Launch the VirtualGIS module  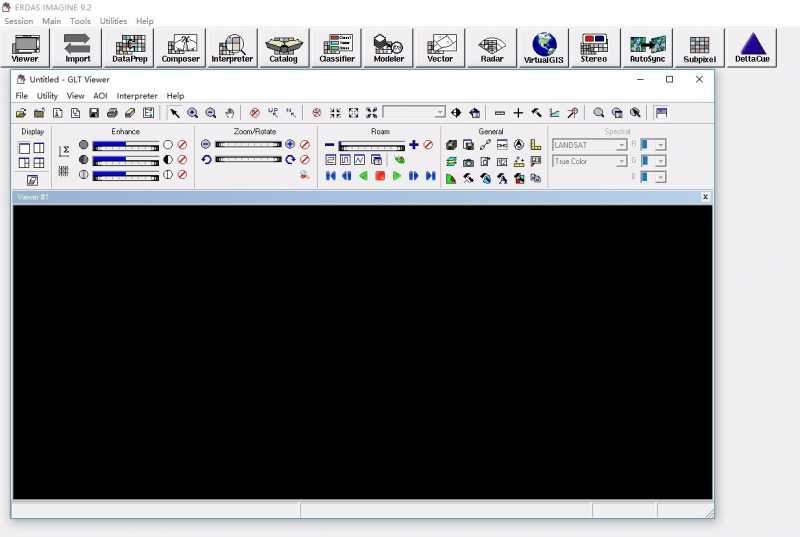coord(544,47)
